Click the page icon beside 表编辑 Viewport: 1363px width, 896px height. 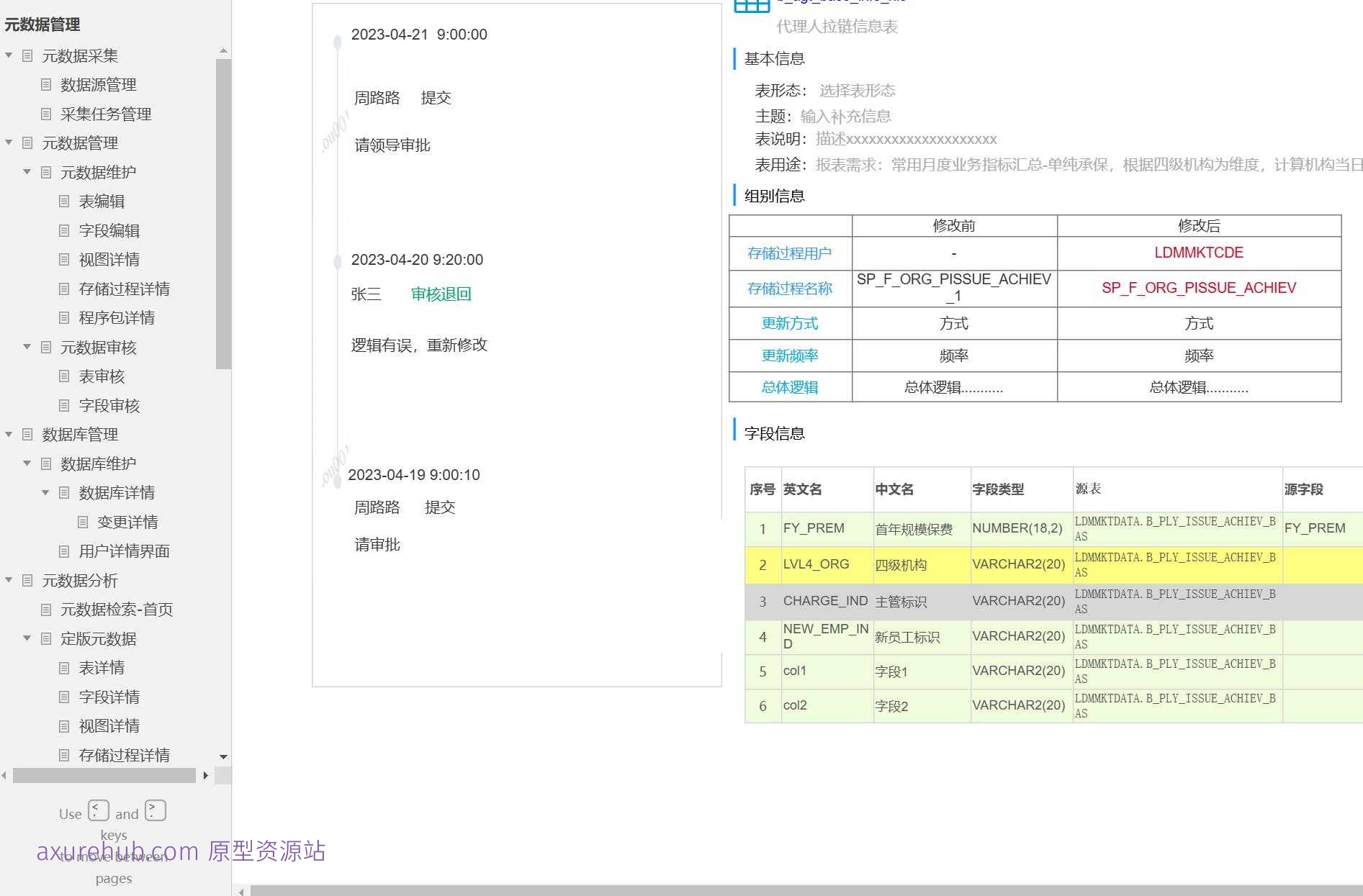tap(64, 202)
